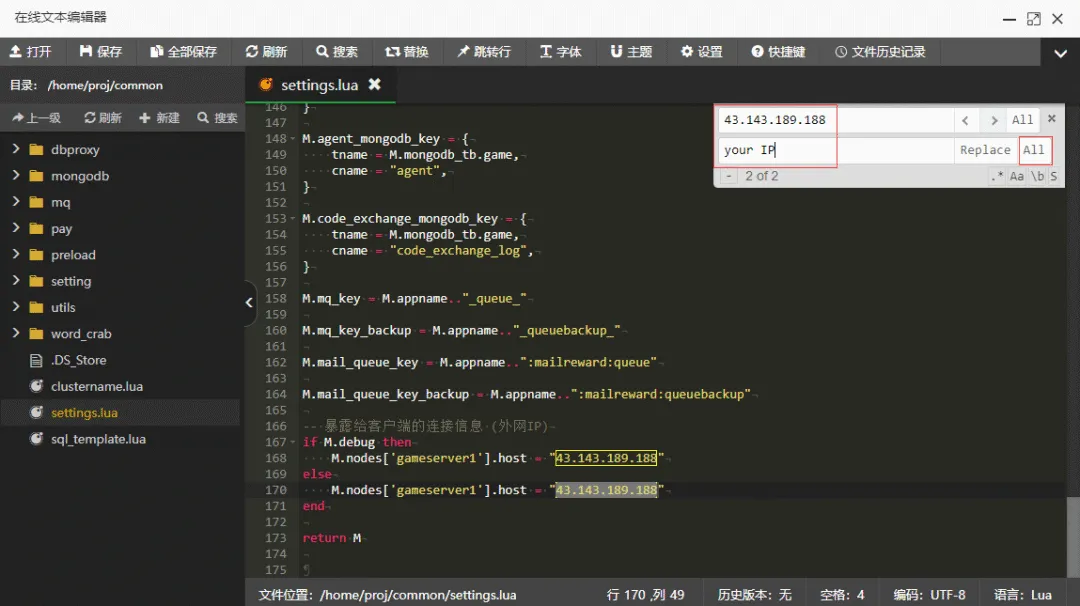
Task: Expand the toolbar overflow chevron at top right
Action: [x=1061, y=53]
